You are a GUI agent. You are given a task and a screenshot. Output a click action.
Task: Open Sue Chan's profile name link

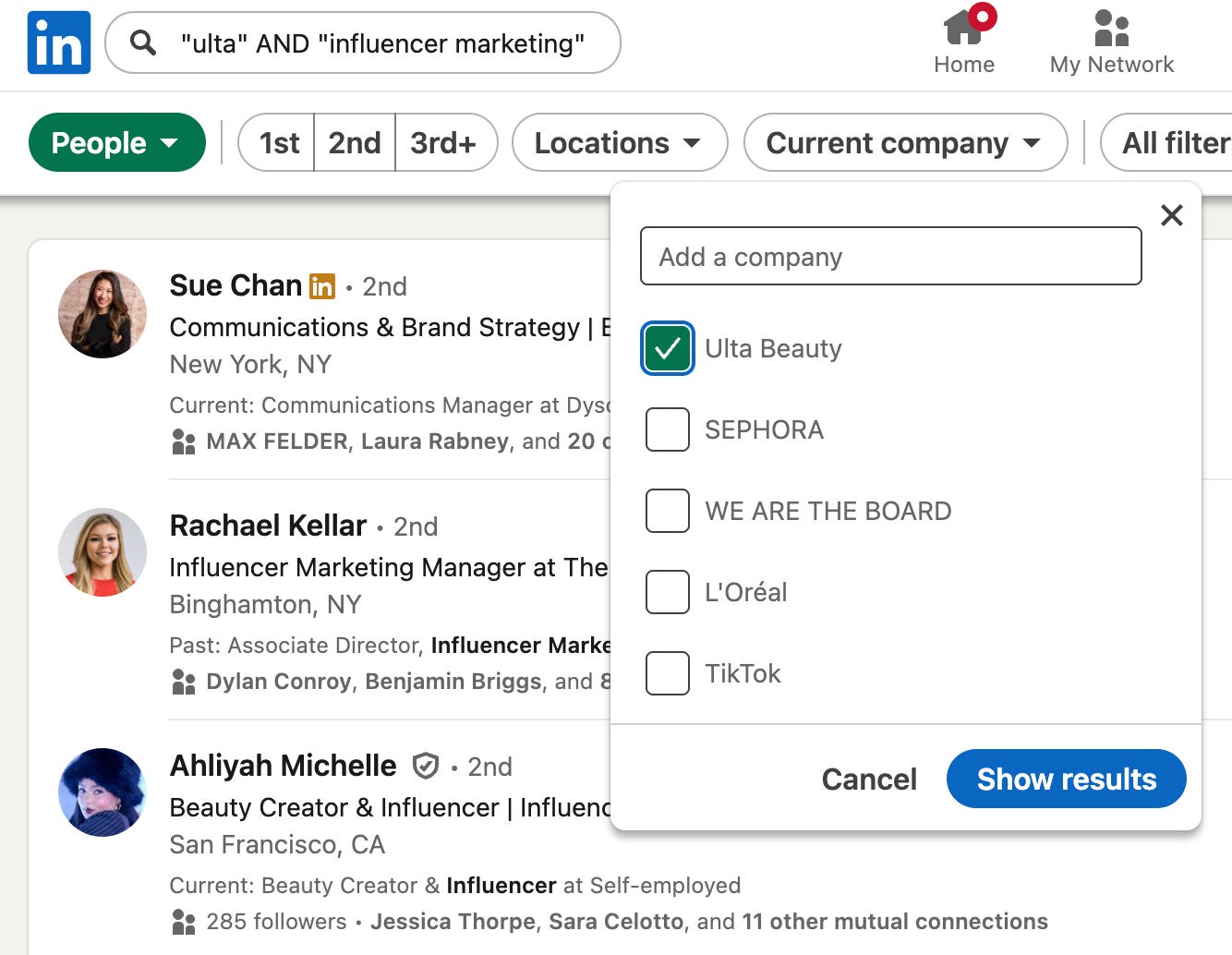[236, 285]
